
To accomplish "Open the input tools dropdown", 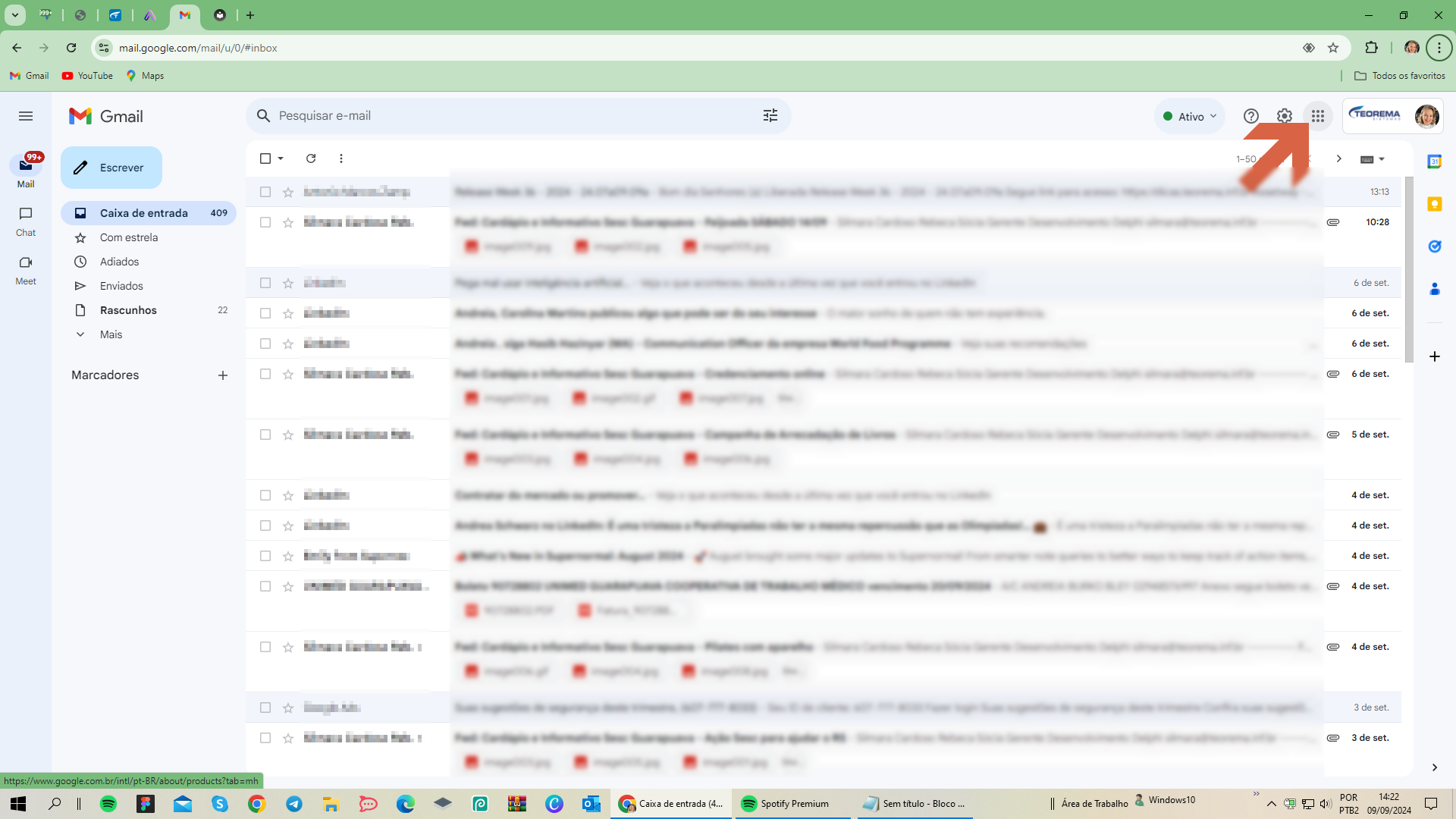I will click(x=1372, y=159).
